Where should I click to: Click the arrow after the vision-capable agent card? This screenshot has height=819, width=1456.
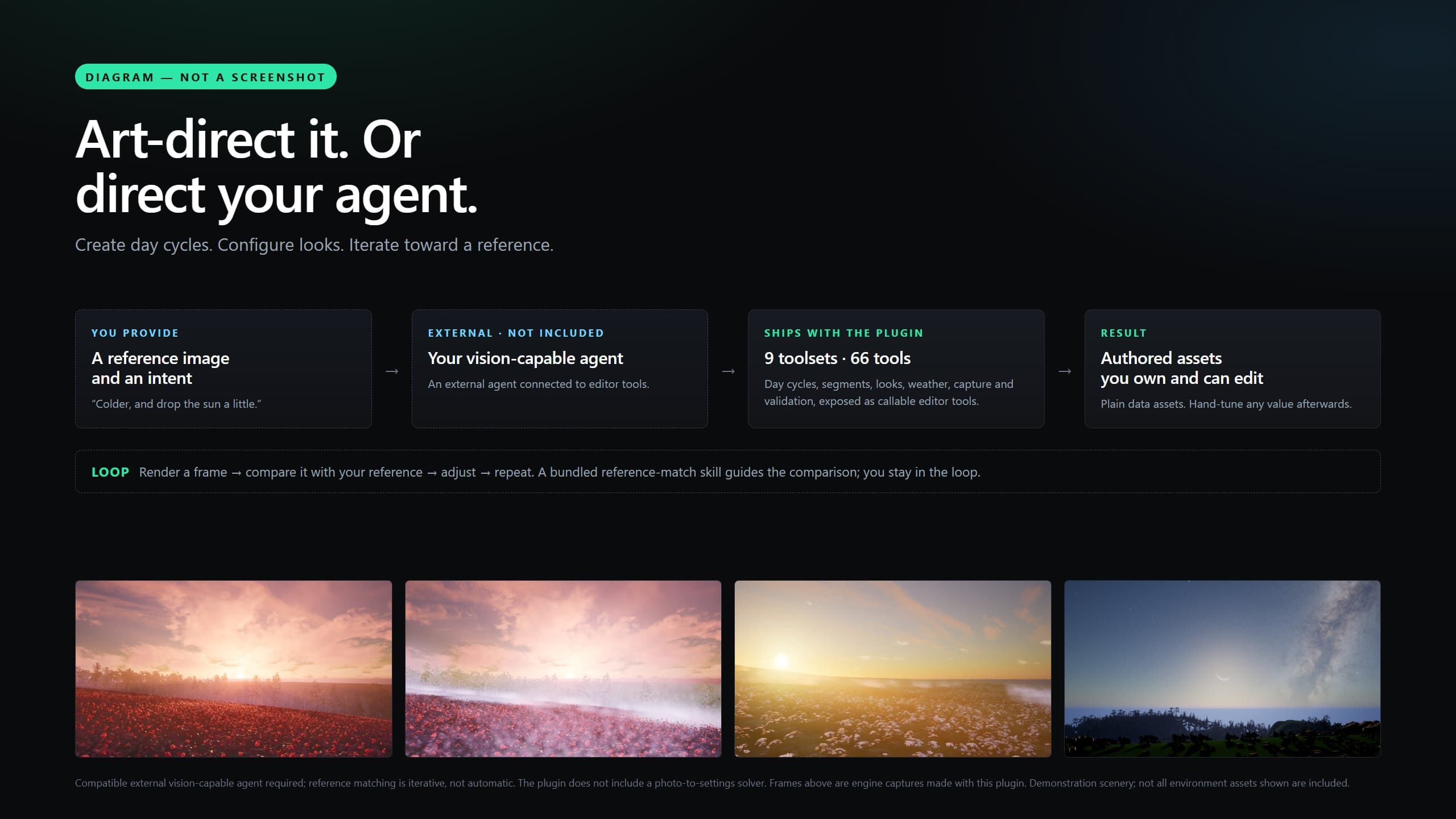coord(728,371)
